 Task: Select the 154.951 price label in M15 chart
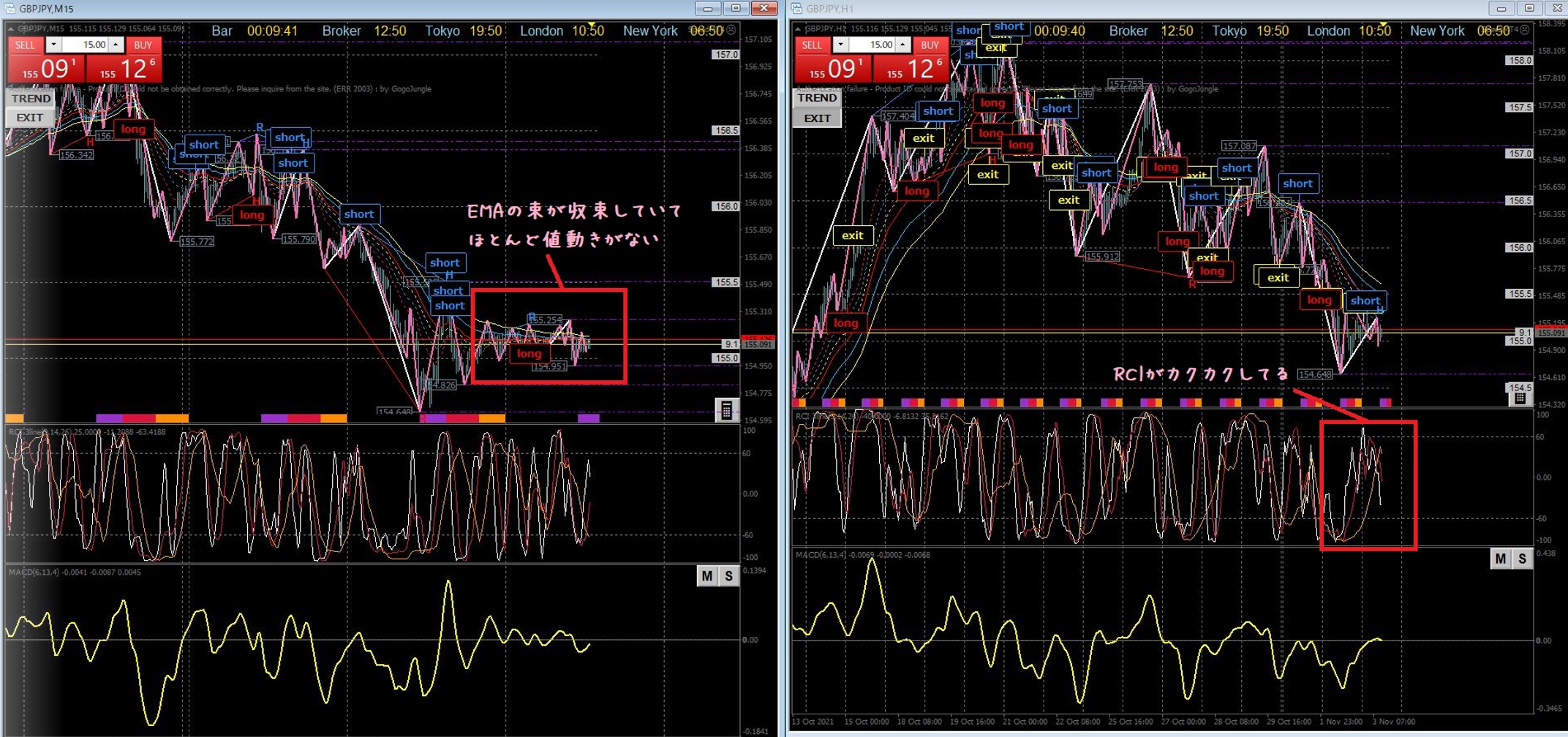[x=549, y=366]
